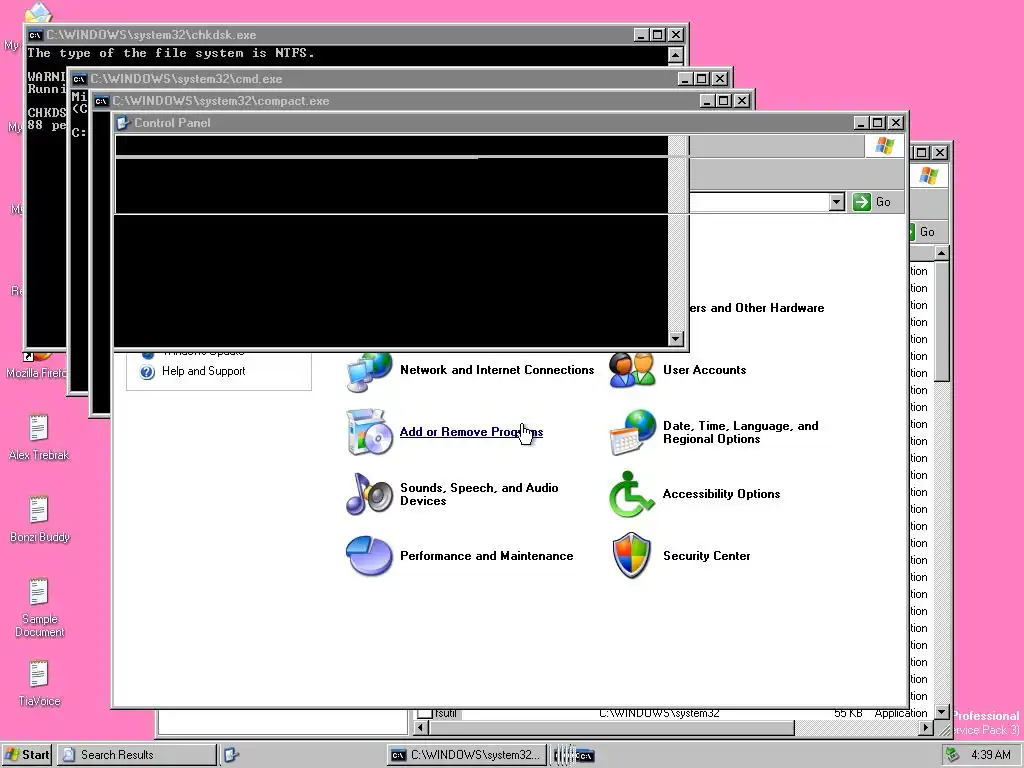Click the Date, Time, Language calendar-globe icon
This screenshot has height=768, width=1024.
click(x=632, y=432)
